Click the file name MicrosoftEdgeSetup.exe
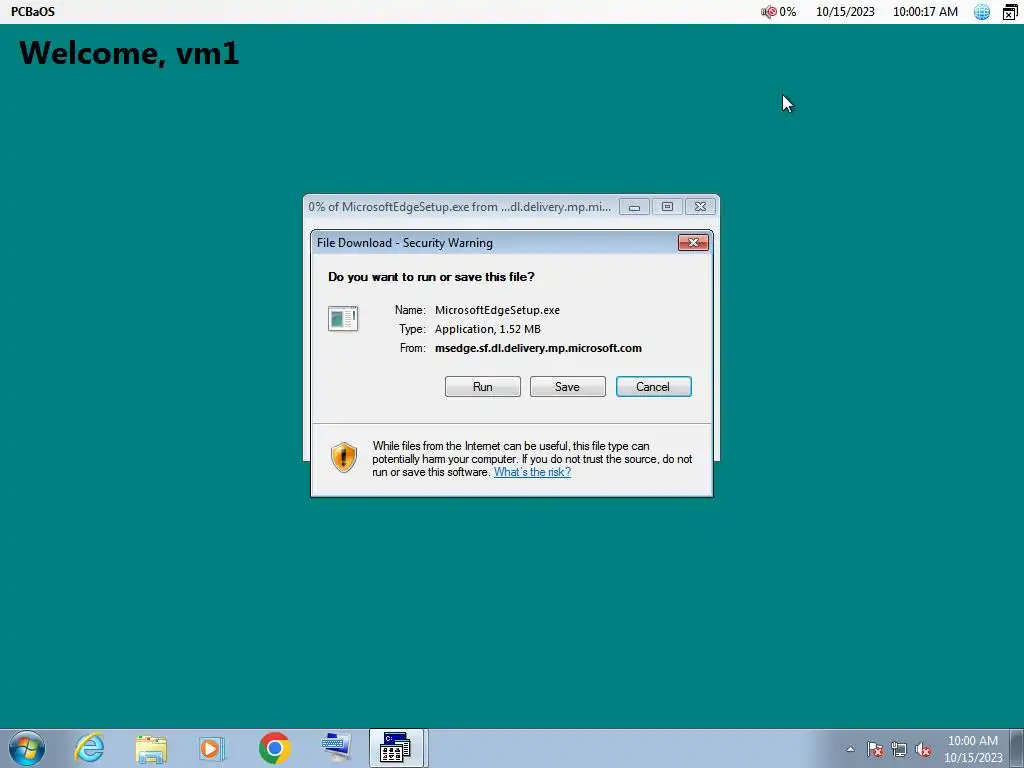 (x=497, y=310)
